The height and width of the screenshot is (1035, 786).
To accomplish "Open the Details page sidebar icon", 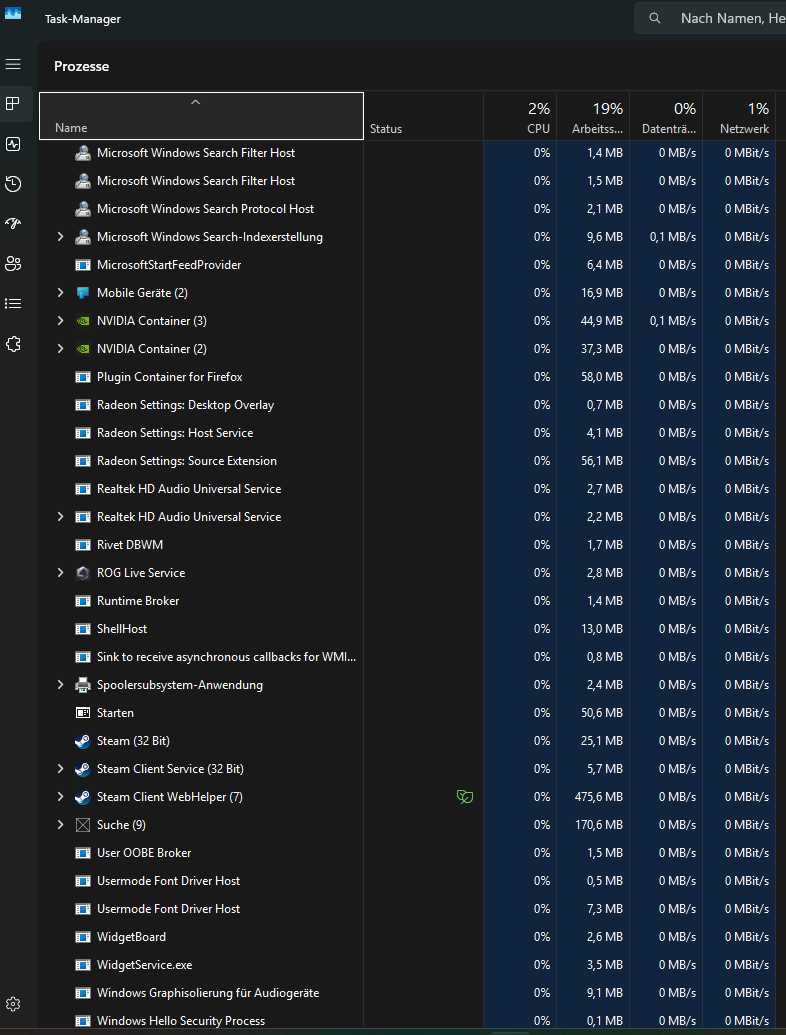I will pyautogui.click(x=13, y=304).
